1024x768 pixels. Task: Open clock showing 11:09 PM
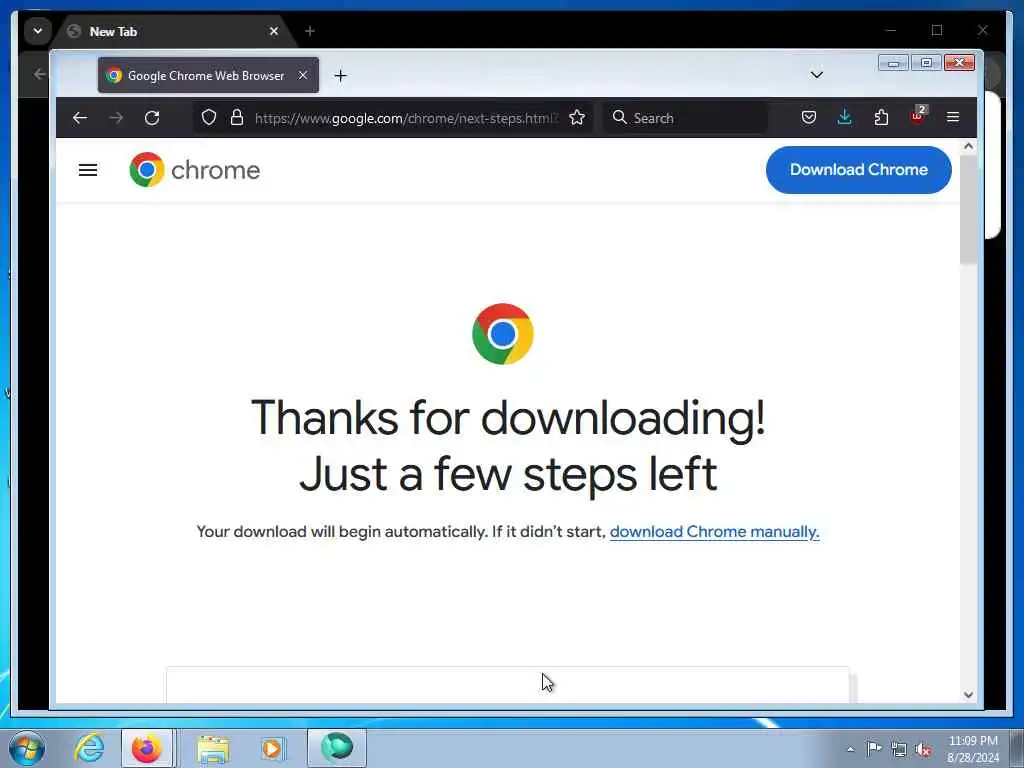click(x=973, y=749)
